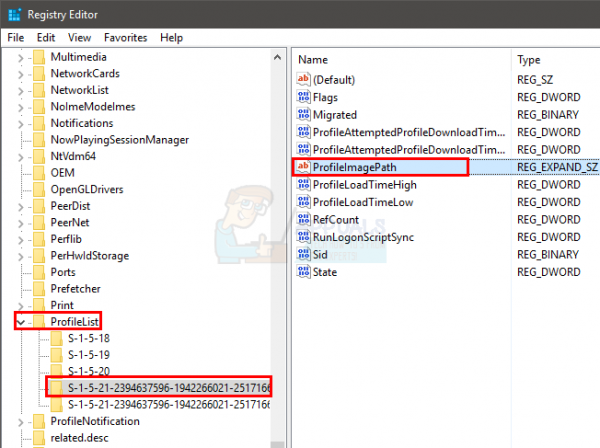Click the ProfileImagePath string value icon
The image size is (600, 448).
coord(303,167)
